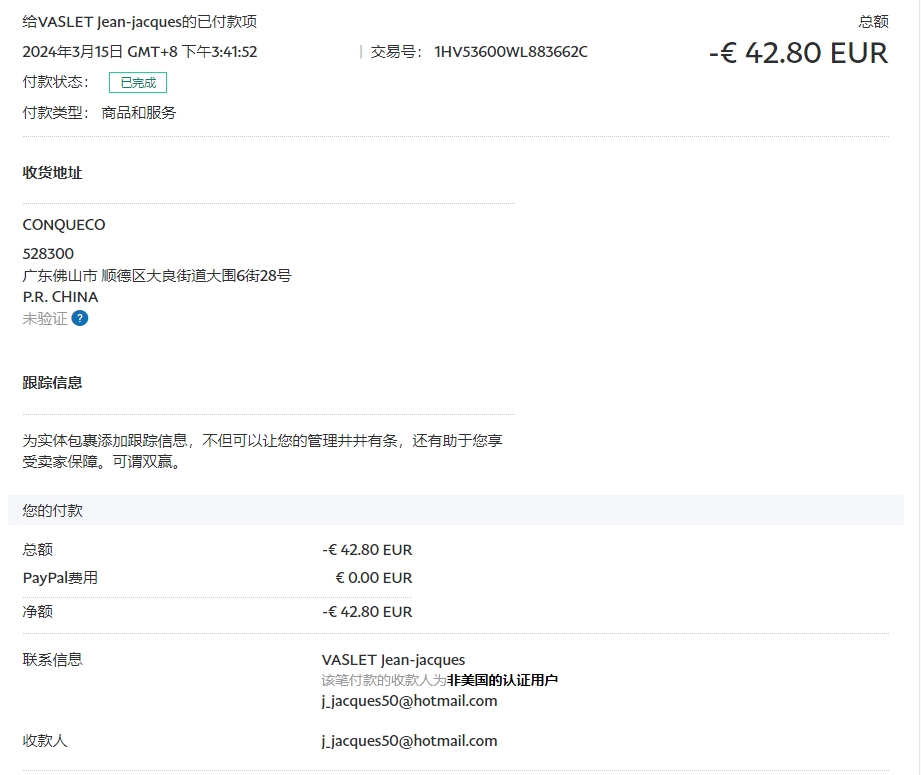Click the 总额 label above the top amount
The height and width of the screenshot is (775, 921).
pos(873,22)
